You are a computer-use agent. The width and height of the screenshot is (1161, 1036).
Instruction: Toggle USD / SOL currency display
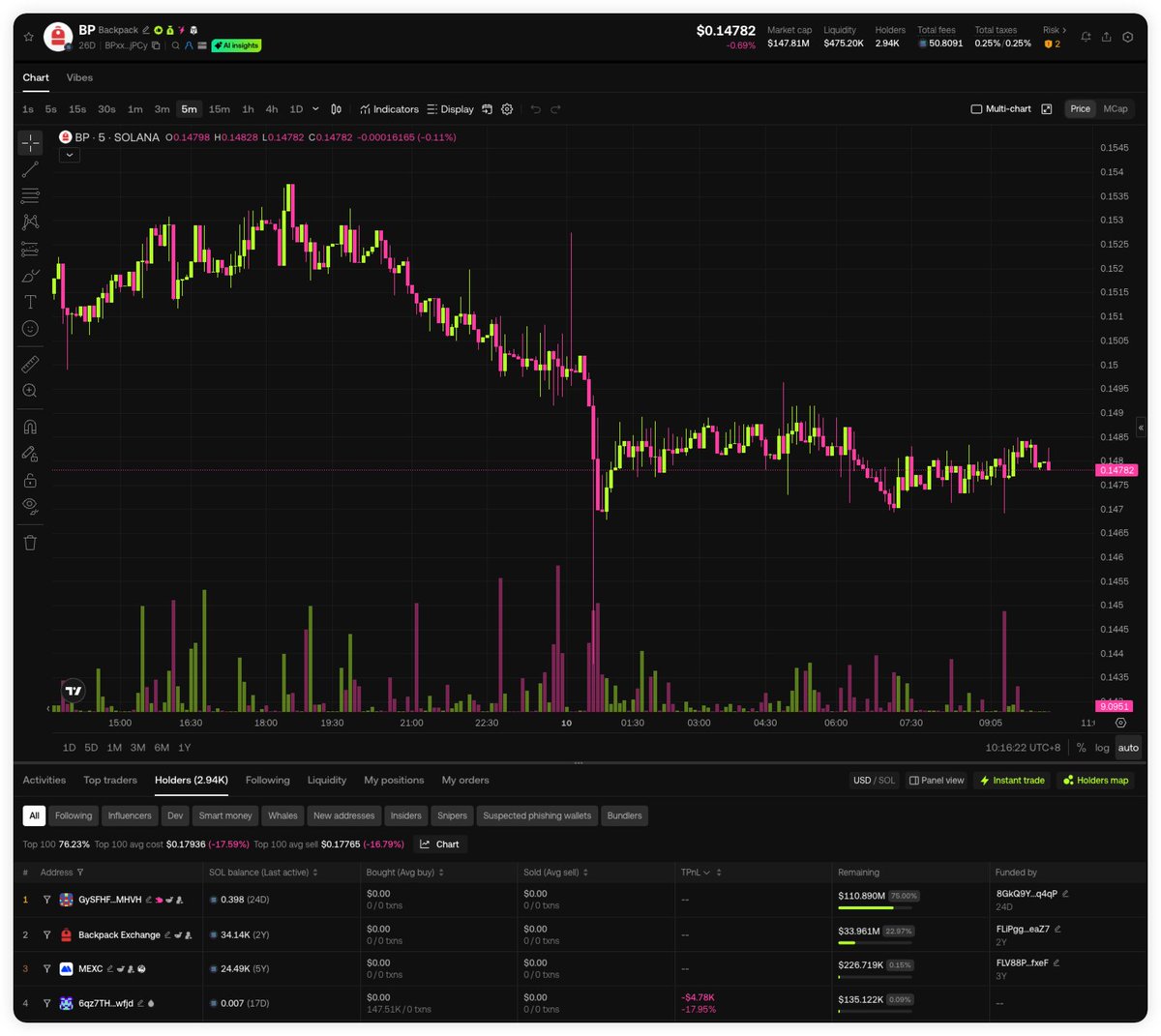point(875,781)
